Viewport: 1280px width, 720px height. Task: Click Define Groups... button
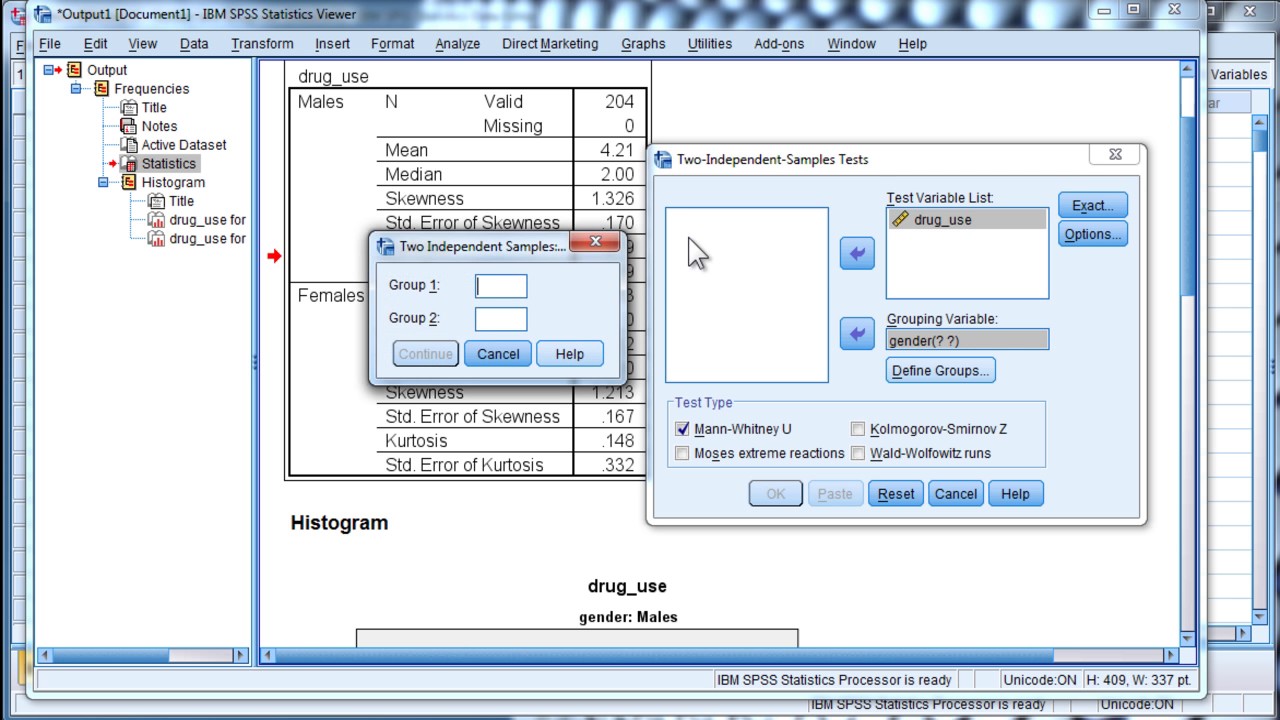(941, 371)
